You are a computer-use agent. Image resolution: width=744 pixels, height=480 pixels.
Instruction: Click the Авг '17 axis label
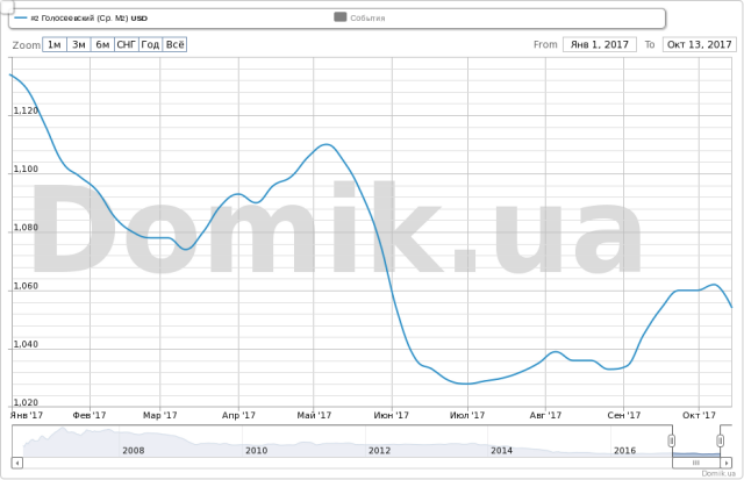click(546, 415)
